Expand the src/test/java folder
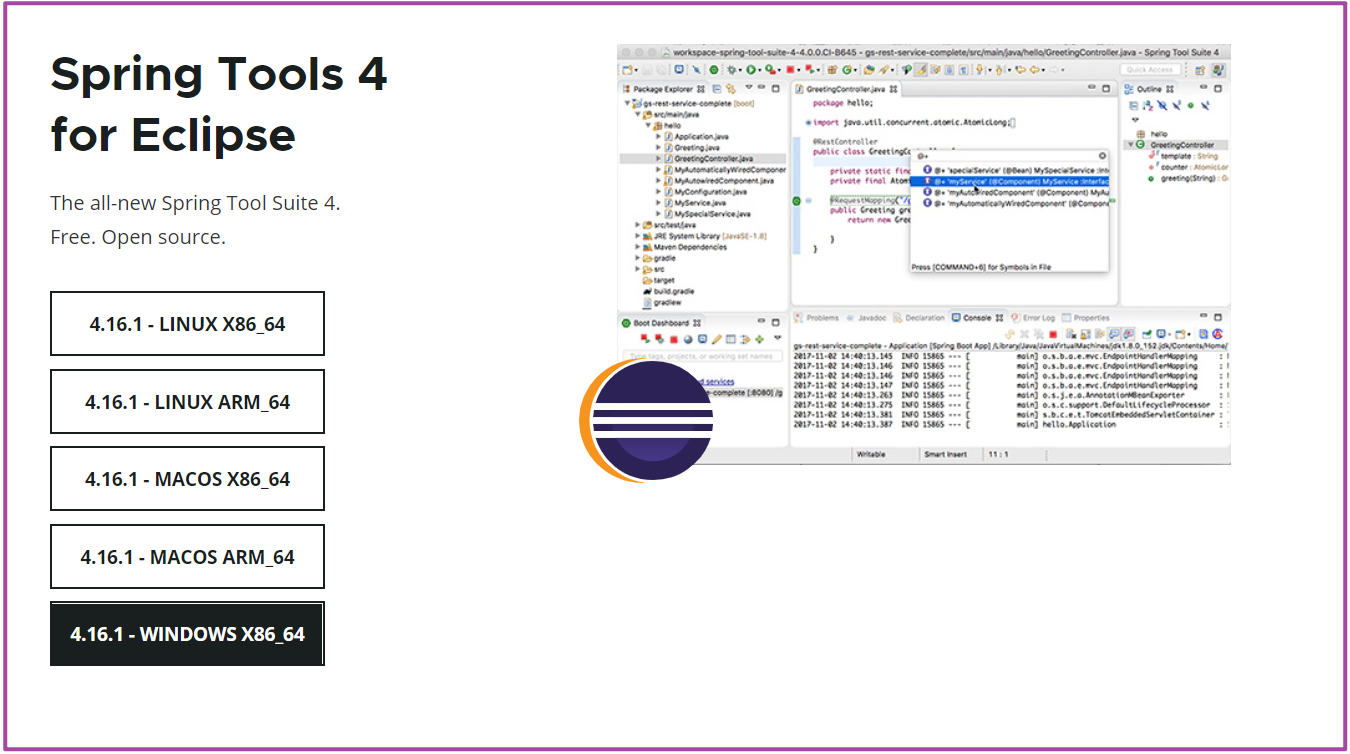This screenshot has height=754, width=1350. point(638,225)
